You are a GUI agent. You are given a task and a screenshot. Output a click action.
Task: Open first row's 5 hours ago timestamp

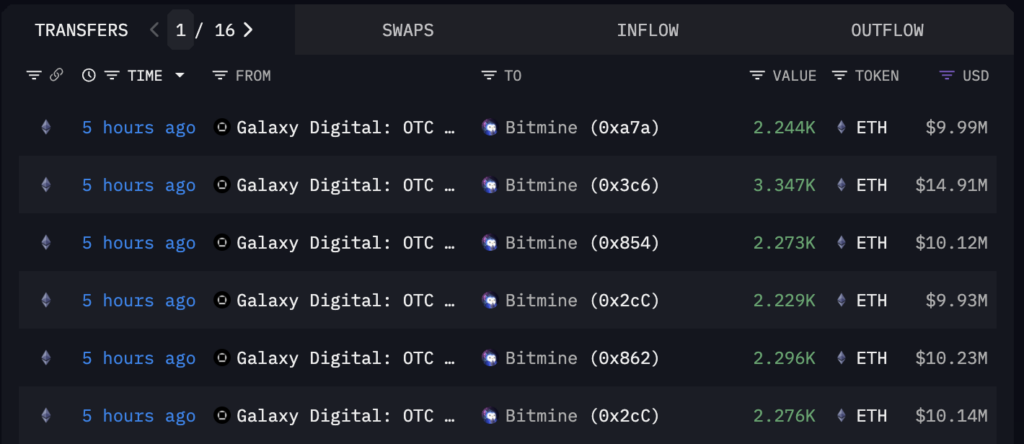coord(138,127)
